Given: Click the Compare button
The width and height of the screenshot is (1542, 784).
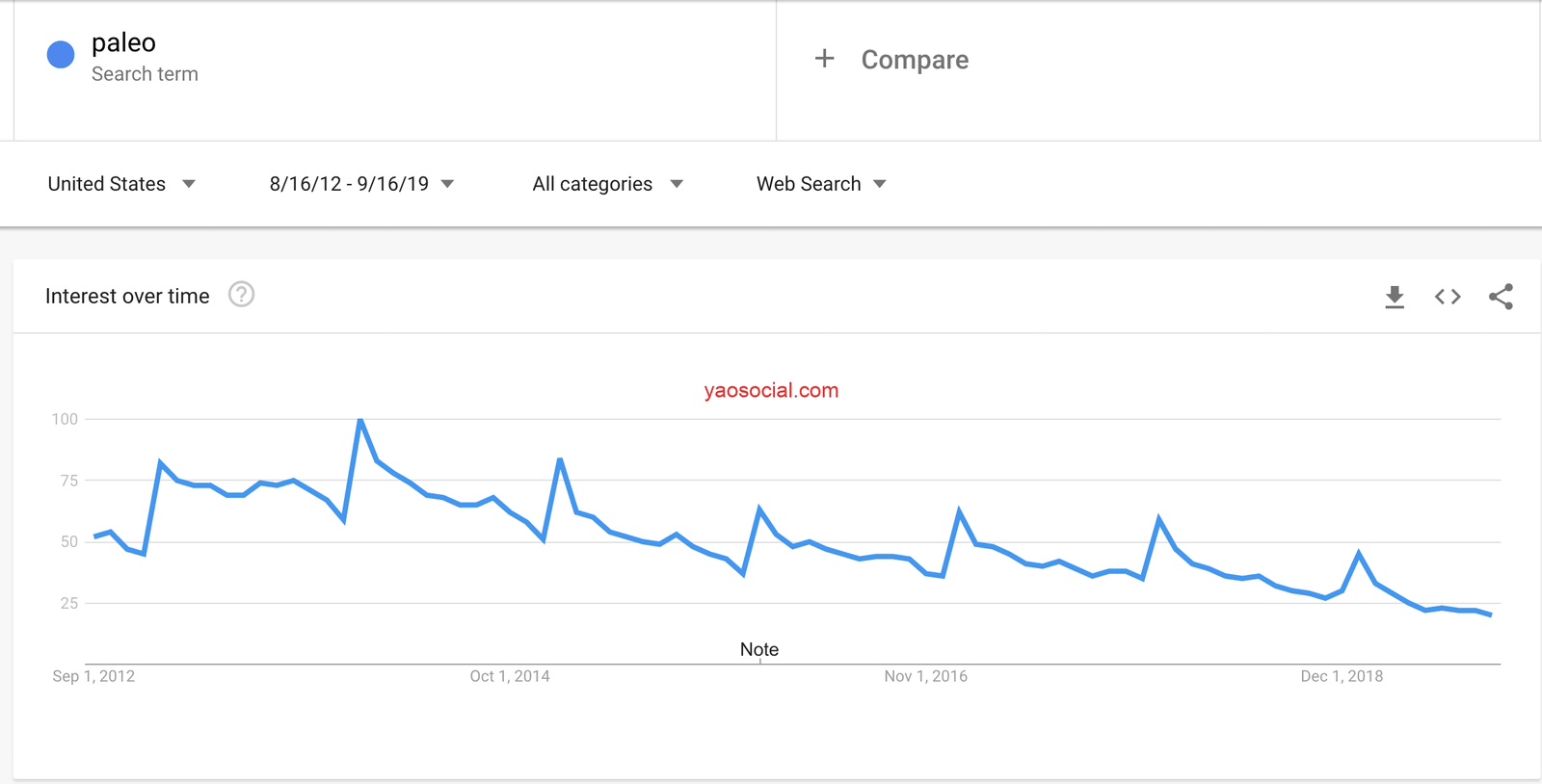Looking at the screenshot, I should coord(914,60).
